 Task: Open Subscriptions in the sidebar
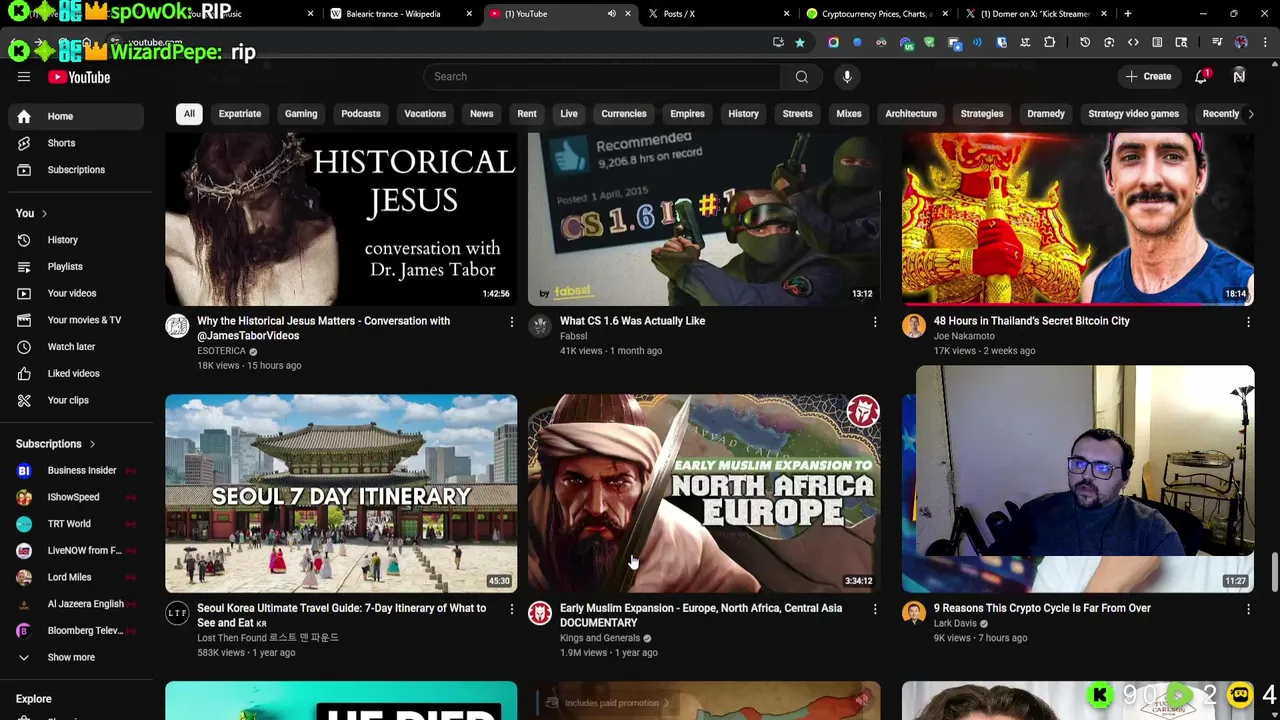click(76, 170)
